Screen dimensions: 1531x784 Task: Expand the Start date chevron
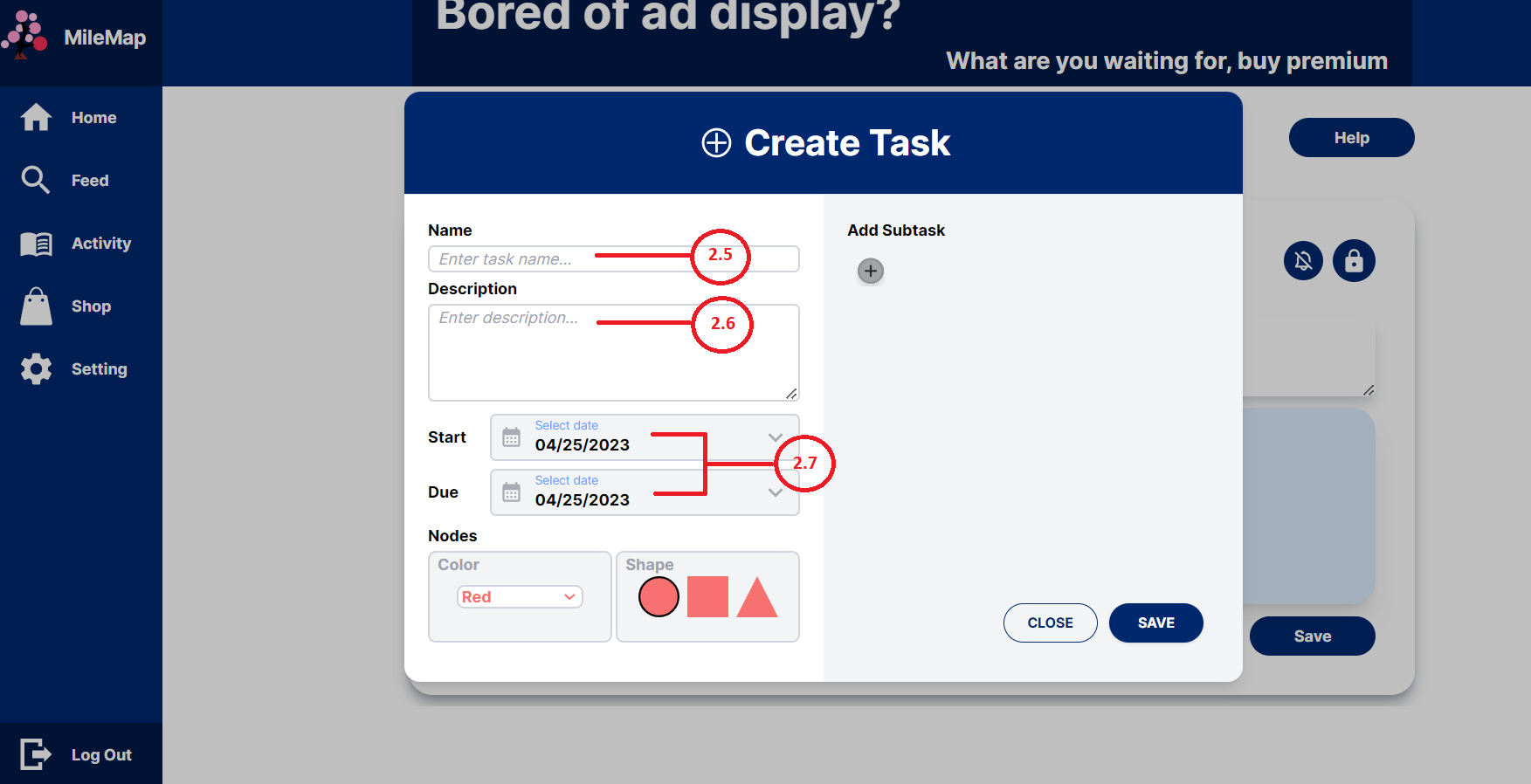[x=775, y=437]
